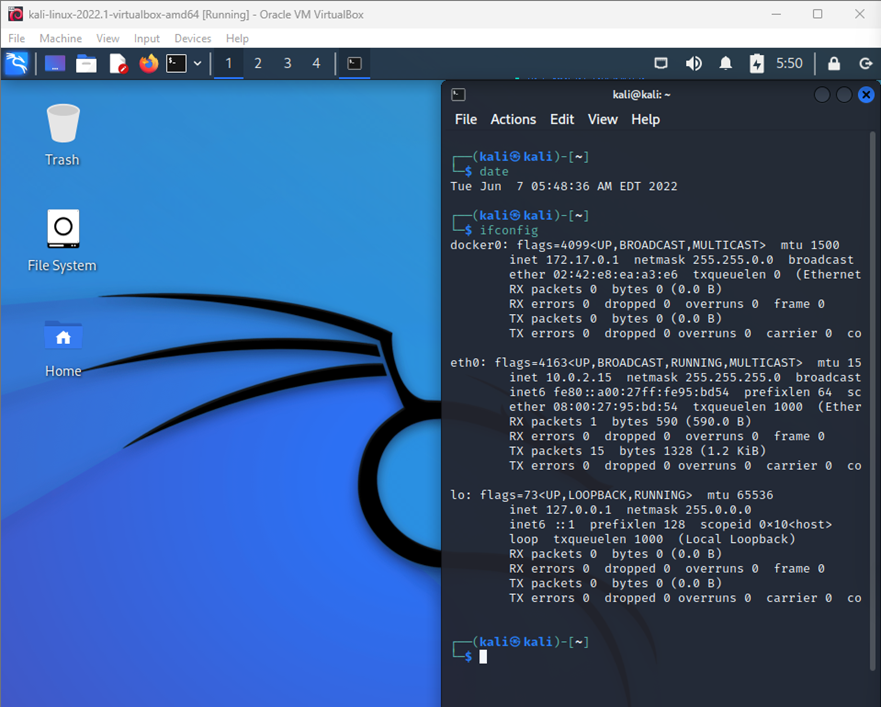Screen dimensions: 881x707
Task: Select the Home folder desktop icon
Action: 63,347
